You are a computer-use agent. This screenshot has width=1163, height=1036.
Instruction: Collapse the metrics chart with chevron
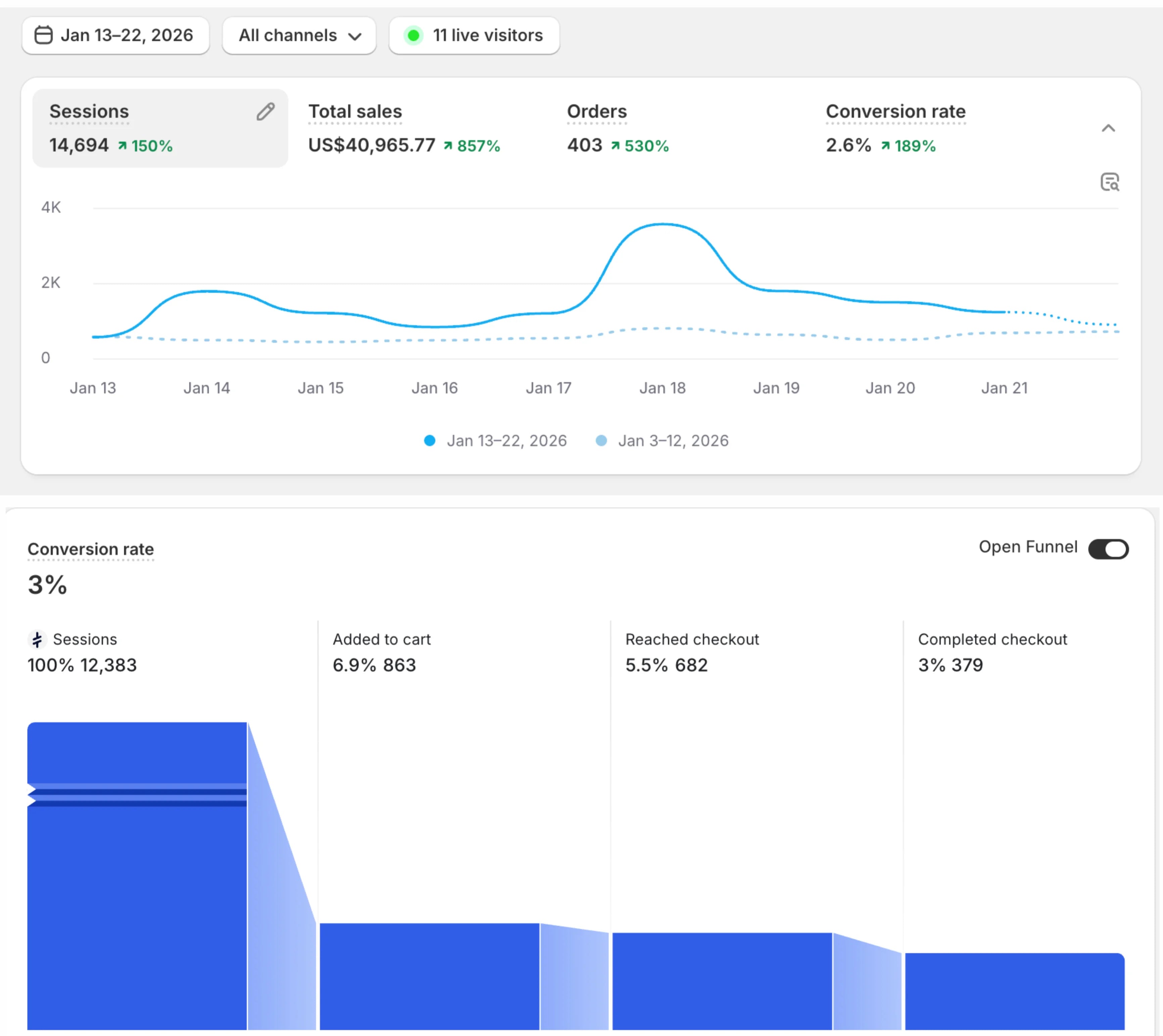pos(1108,128)
